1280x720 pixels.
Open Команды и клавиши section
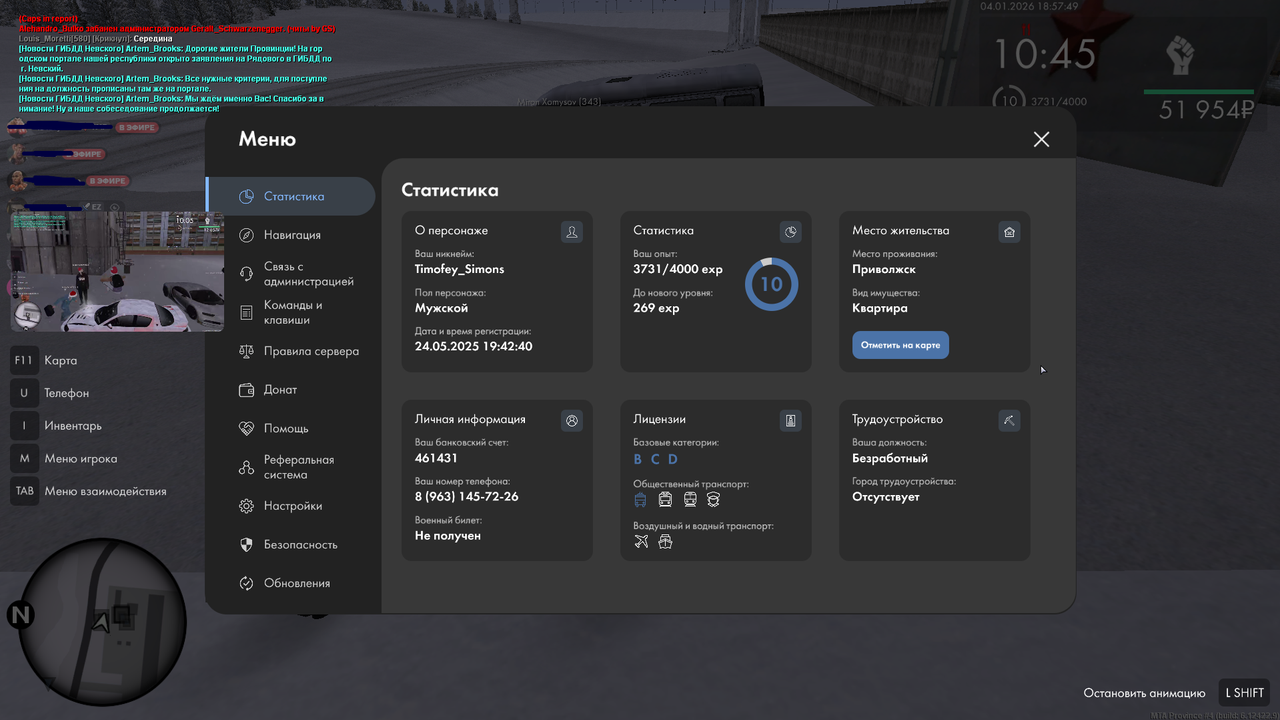tap(290, 312)
